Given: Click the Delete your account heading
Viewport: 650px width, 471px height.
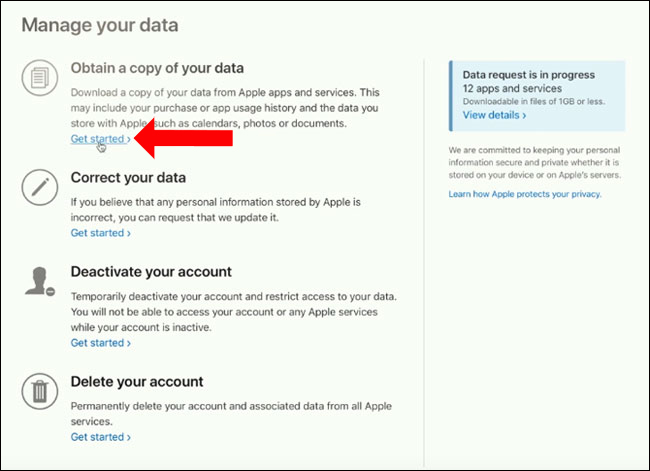Looking at the screenshot, I should [x=137, y=381].
